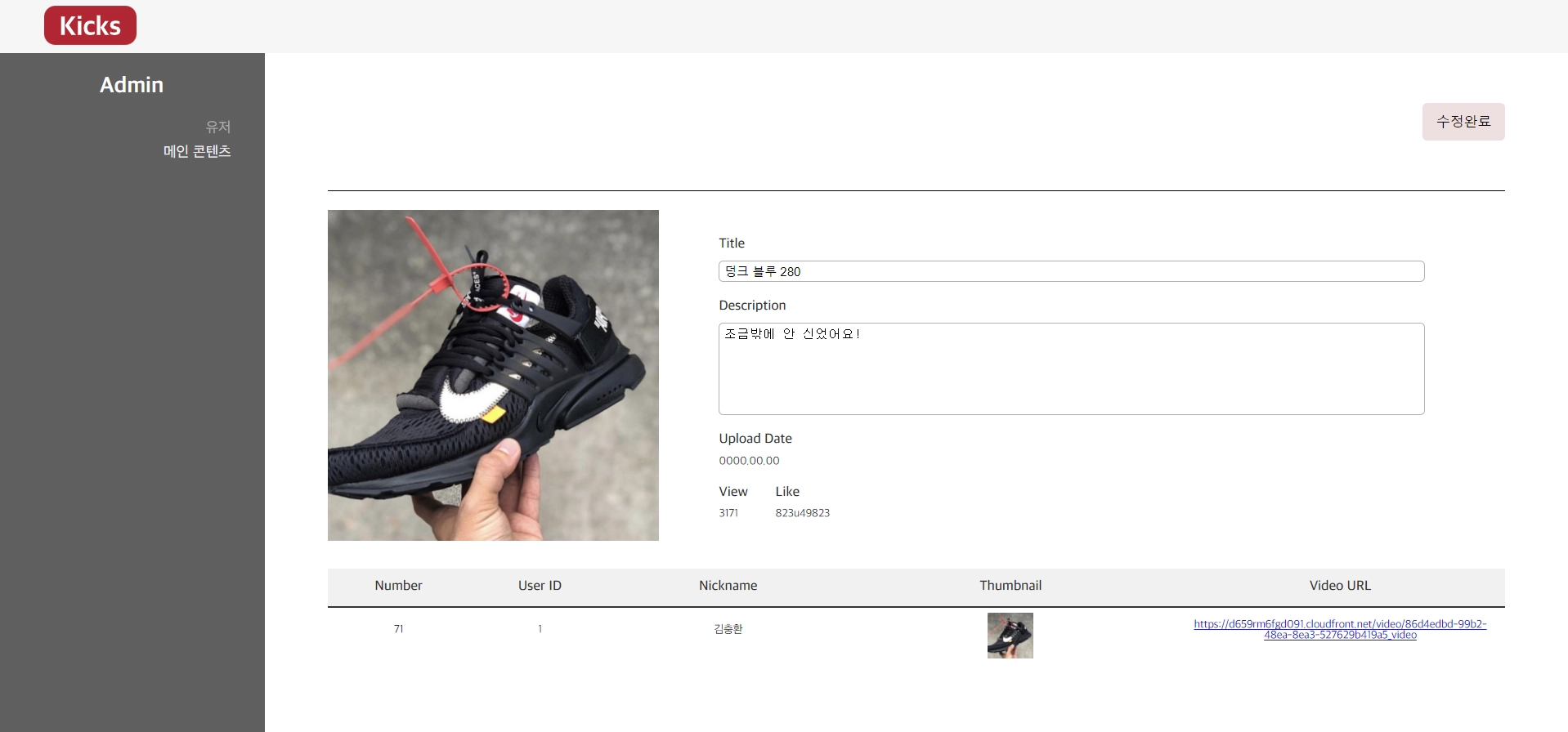
Task: Click into the Title input field
Action: pyautogui.click(x=1071, y=271)
